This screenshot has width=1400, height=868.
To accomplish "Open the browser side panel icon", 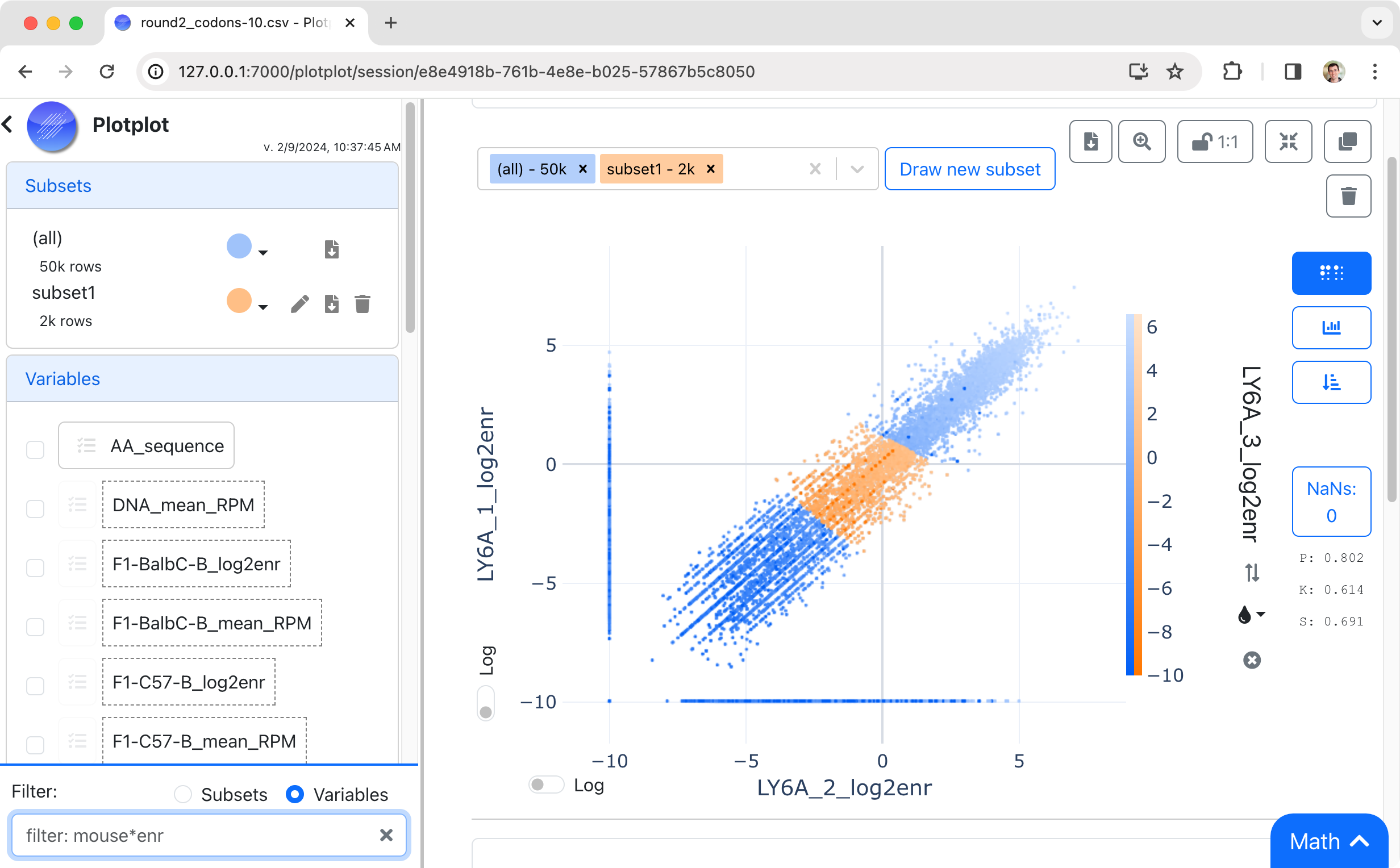I will pyautogui.click(x=1293, y=72).
